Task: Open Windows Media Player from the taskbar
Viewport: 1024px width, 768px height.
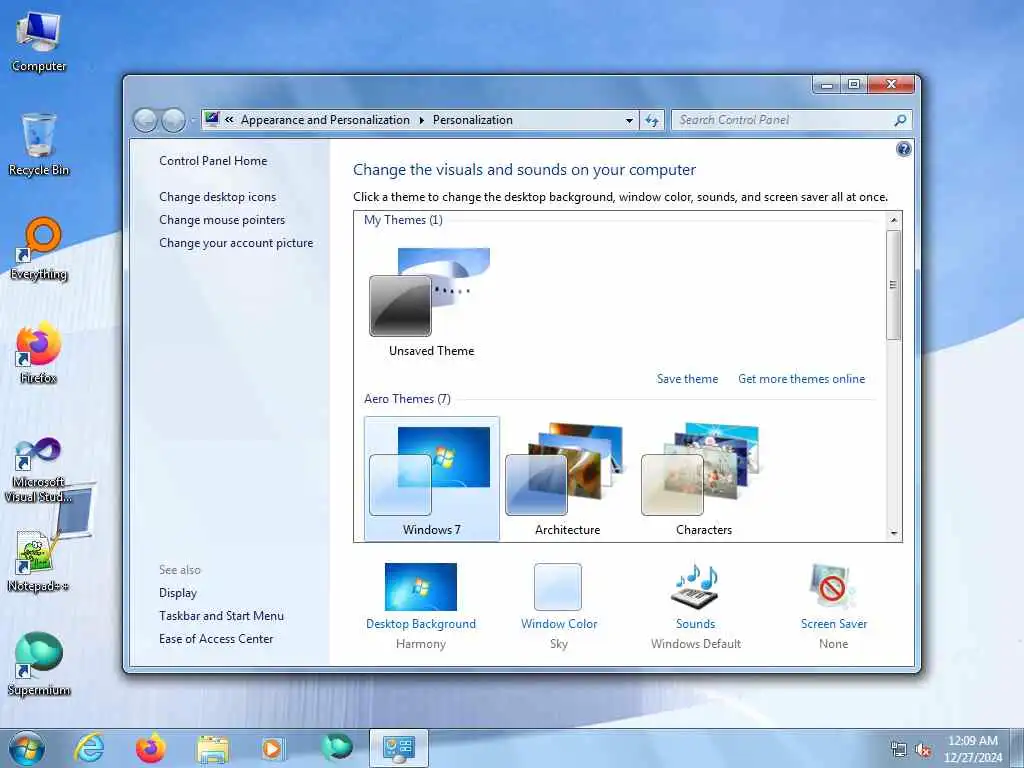Action: (272, 749)
